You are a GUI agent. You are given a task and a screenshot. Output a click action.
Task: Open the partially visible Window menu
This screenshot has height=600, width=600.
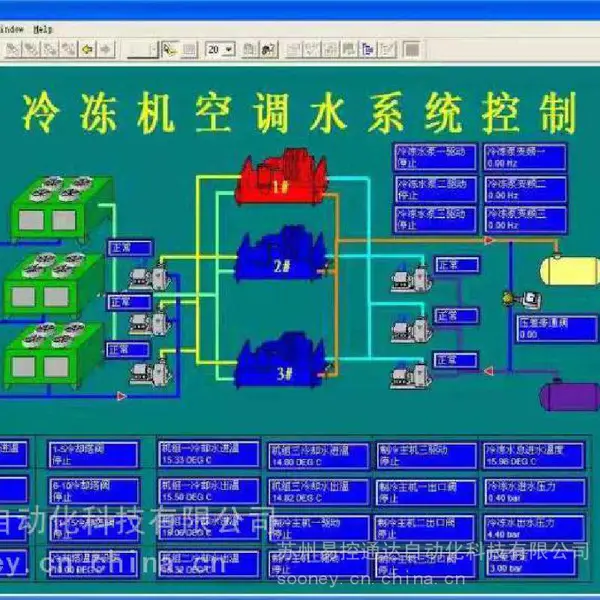(x=11, y=29)
